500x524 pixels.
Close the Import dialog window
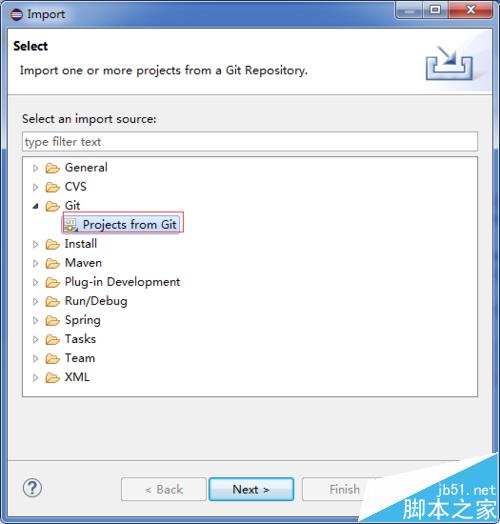[471, 10]
